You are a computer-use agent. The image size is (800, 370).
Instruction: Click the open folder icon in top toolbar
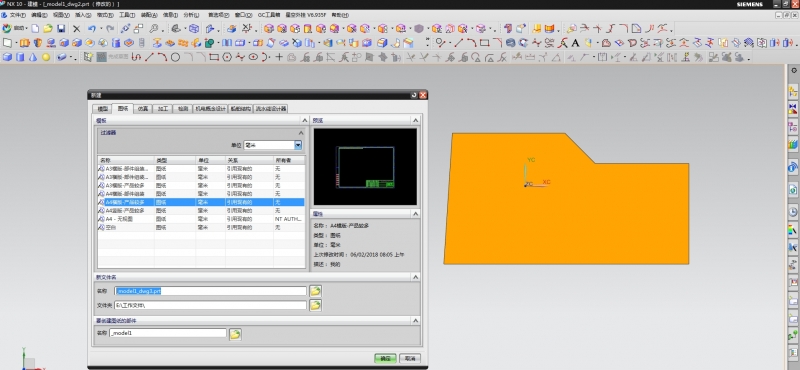[x=48, y=29]
